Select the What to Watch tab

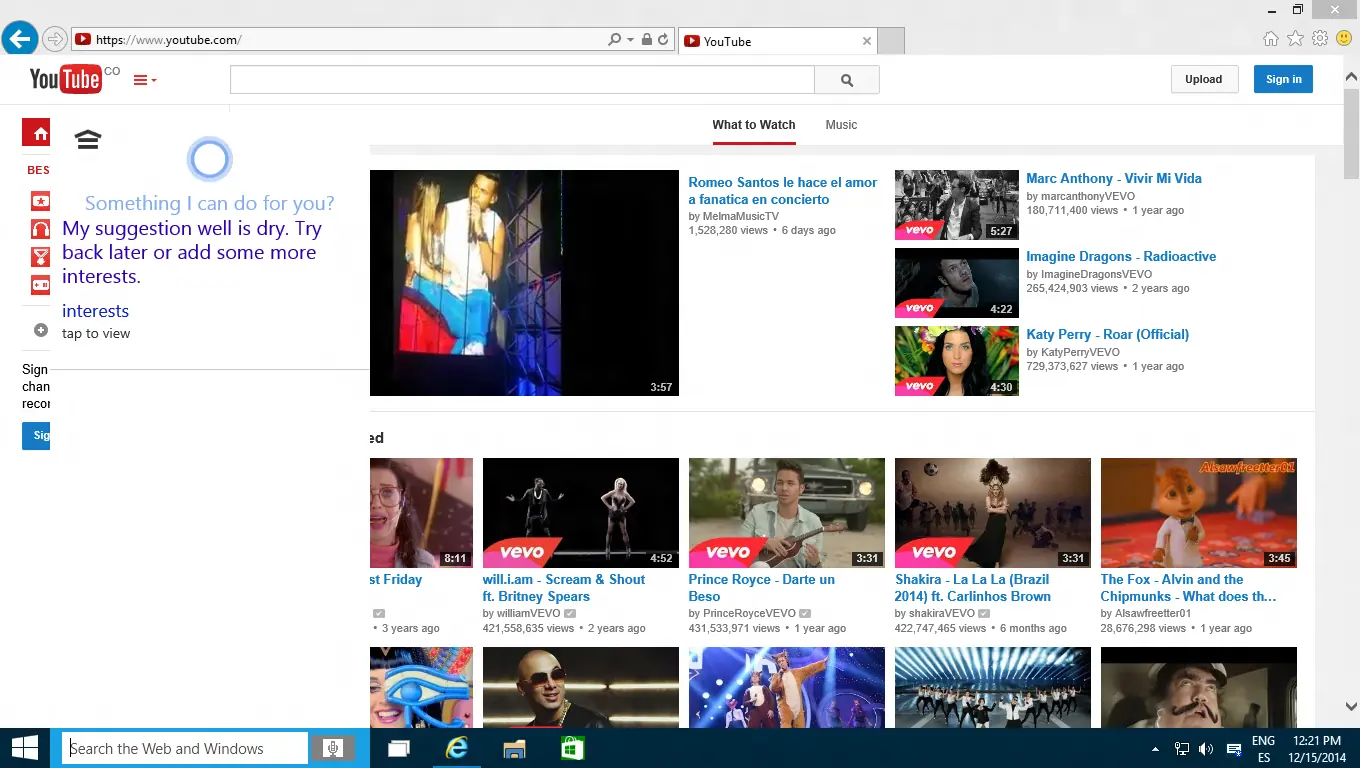point(753,125)
